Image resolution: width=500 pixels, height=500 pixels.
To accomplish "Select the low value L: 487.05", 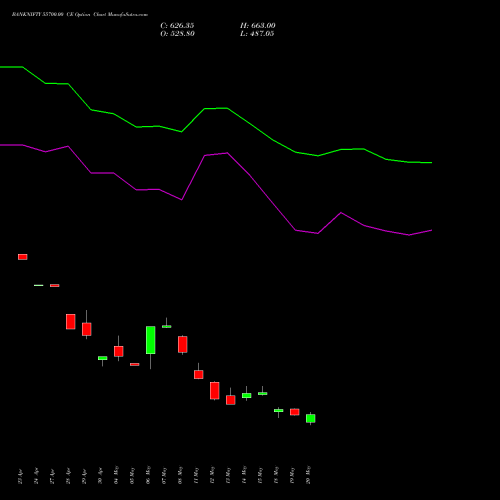I will click(x=257, y=34).
